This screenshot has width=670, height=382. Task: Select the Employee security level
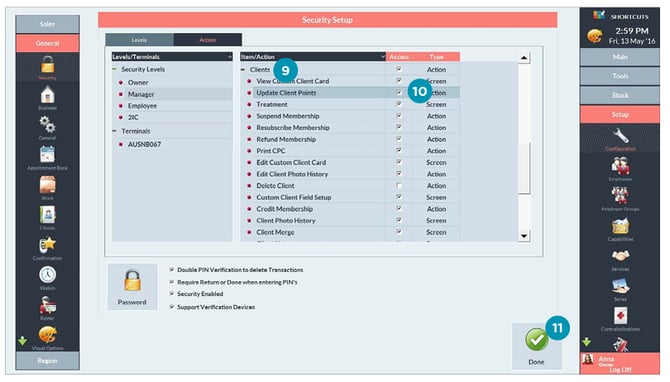[142, 106]
